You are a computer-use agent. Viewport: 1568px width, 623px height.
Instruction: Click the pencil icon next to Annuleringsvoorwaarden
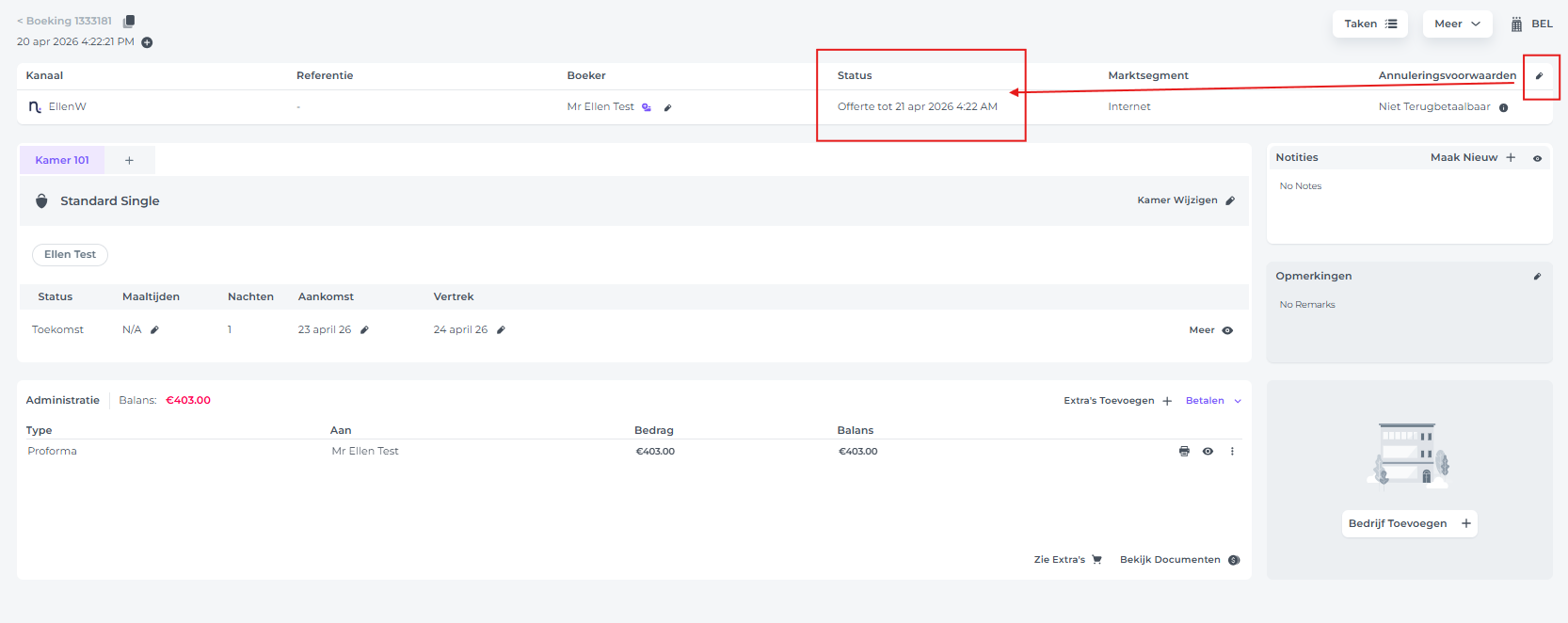pyautogui.click(x=1540, y=76)
